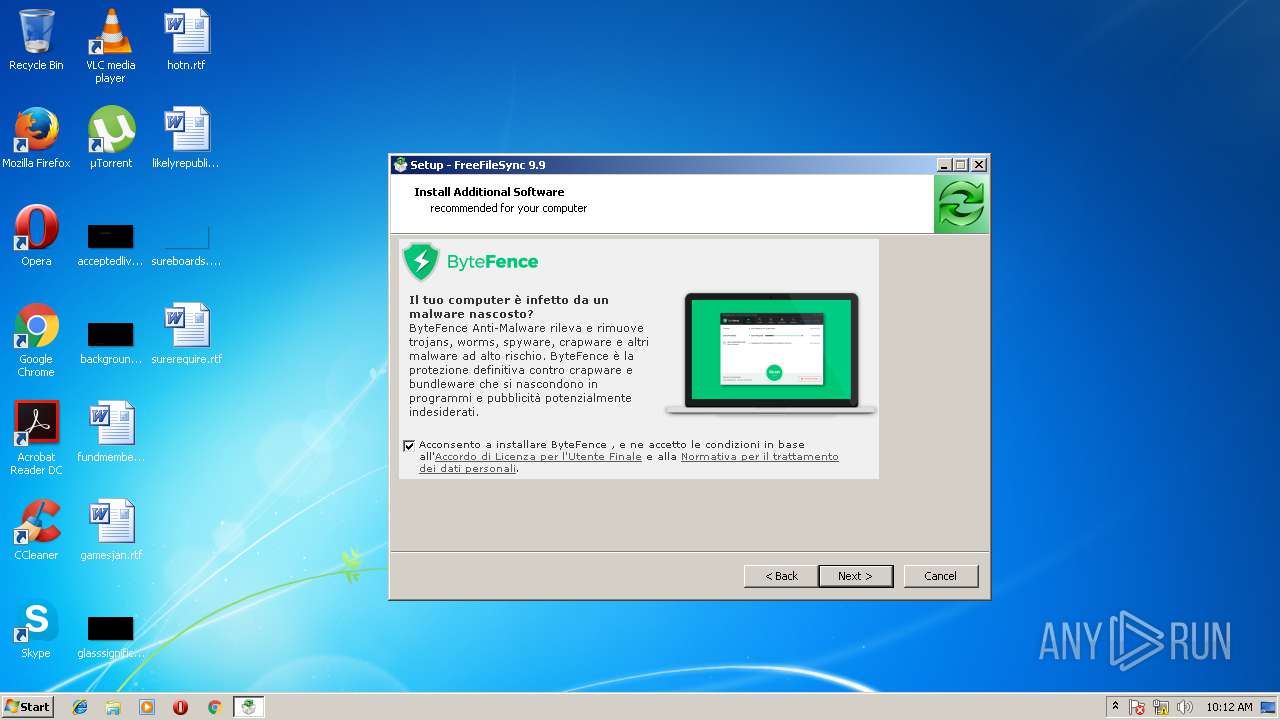Click the Action Center flag tray icon
The height and width of the screenshot is (720, 1280).
tap(1137, 707)
